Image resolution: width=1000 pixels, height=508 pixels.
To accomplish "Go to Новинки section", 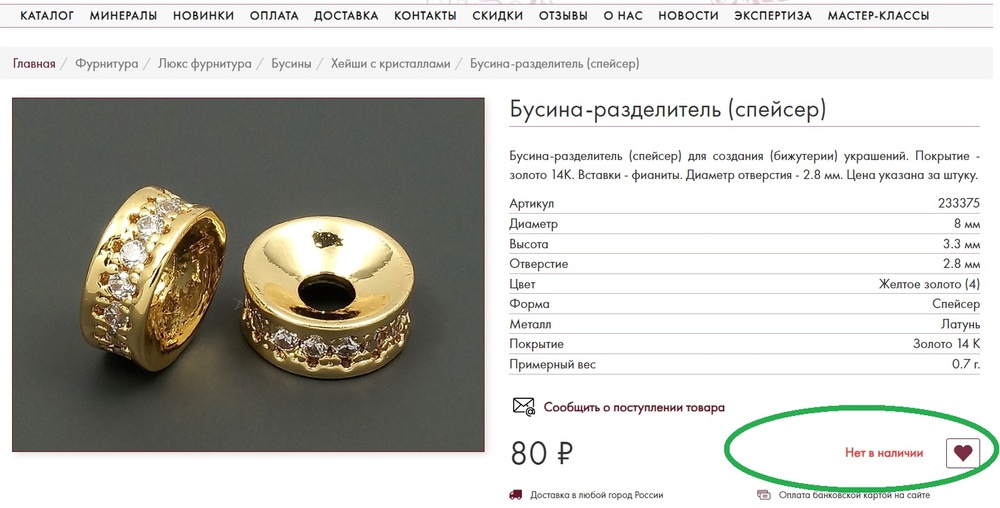I will click(203, 16).
